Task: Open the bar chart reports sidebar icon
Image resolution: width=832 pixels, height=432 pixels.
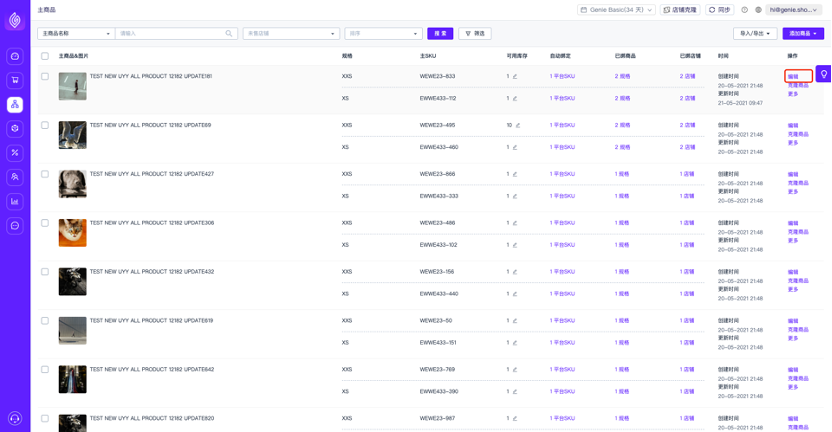Action: tap(15, 202)
